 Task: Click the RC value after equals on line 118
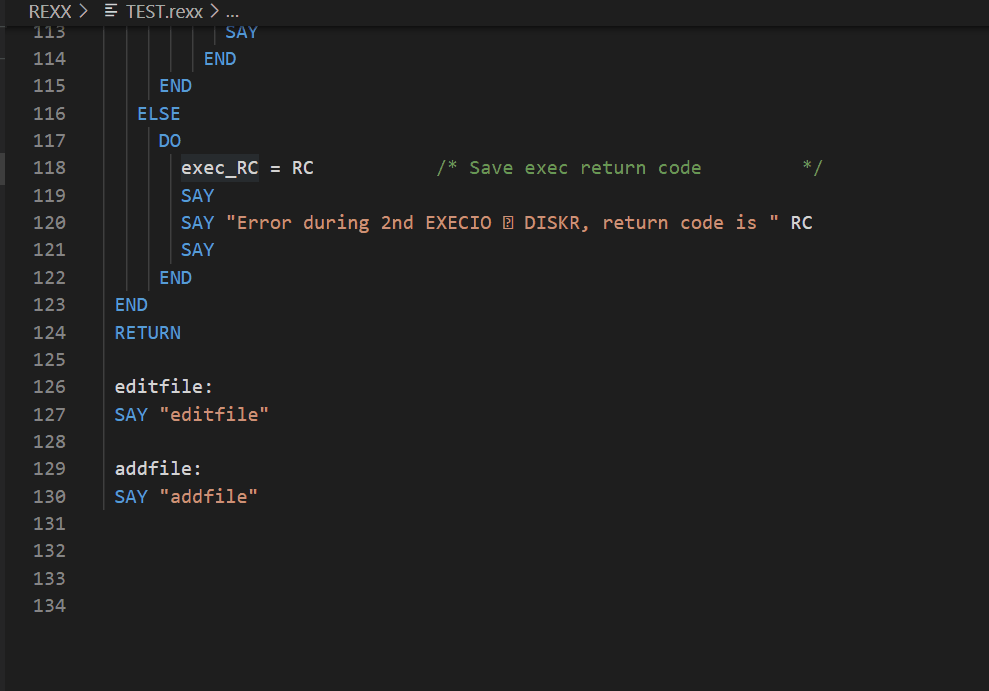click(303, 168)
